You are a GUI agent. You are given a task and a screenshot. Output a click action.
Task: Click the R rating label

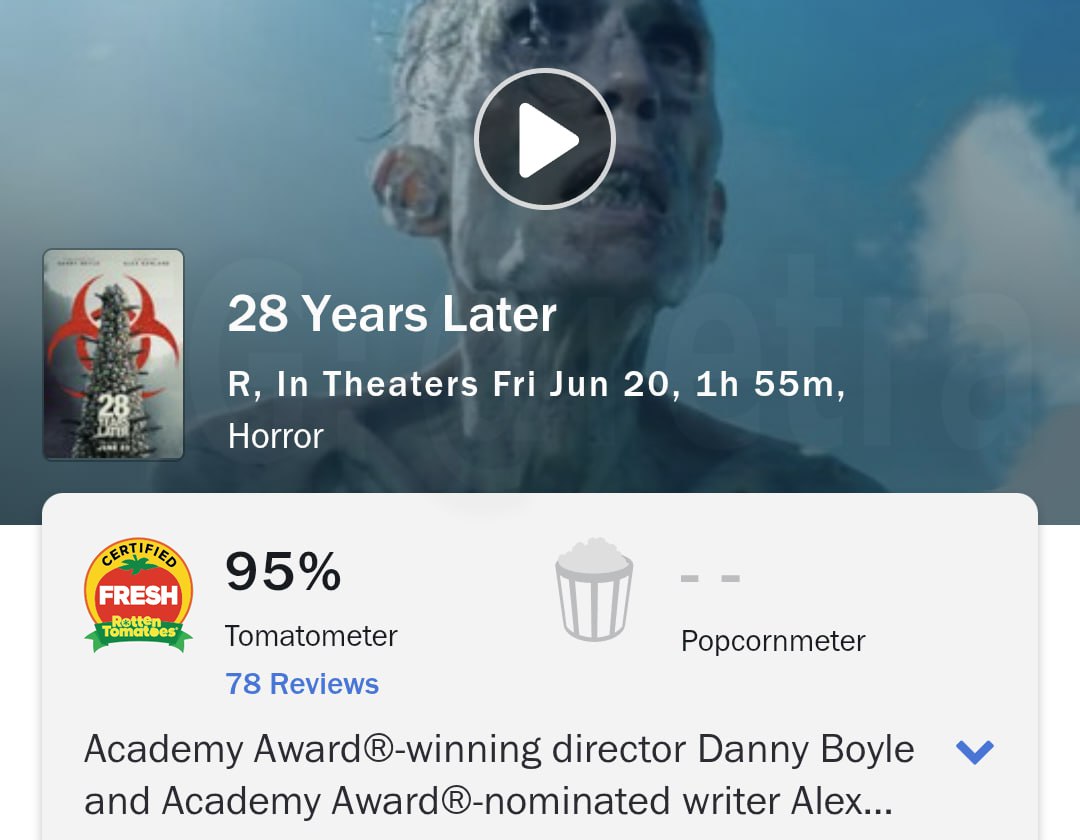coord(239,384)
